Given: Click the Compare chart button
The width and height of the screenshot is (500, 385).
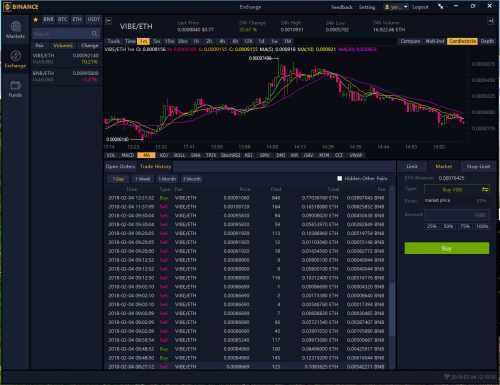Looking at the screenshot, I should click(x=410, y=41).
